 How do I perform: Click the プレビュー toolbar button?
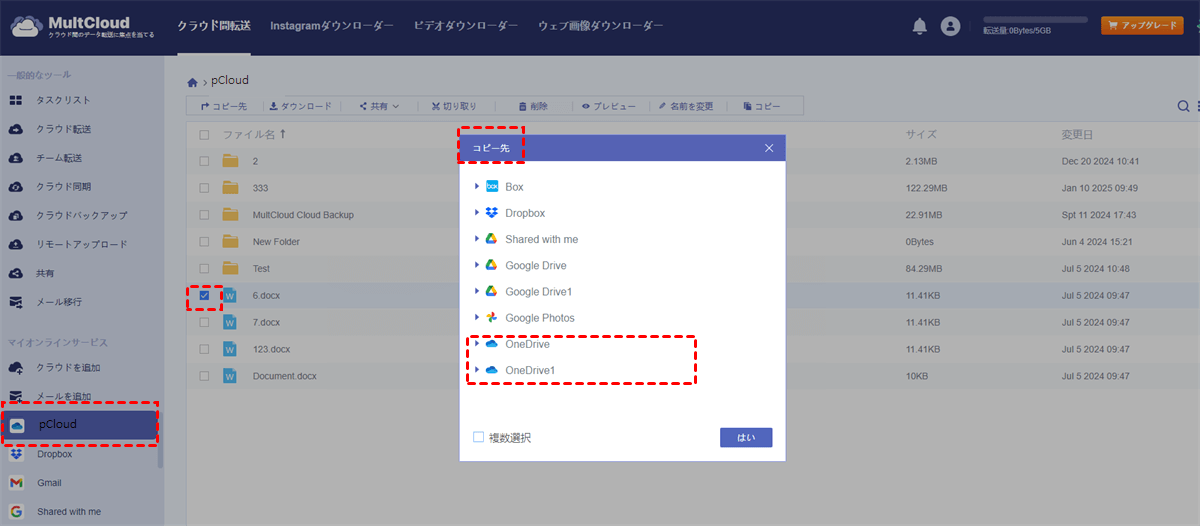pos(608,106)
